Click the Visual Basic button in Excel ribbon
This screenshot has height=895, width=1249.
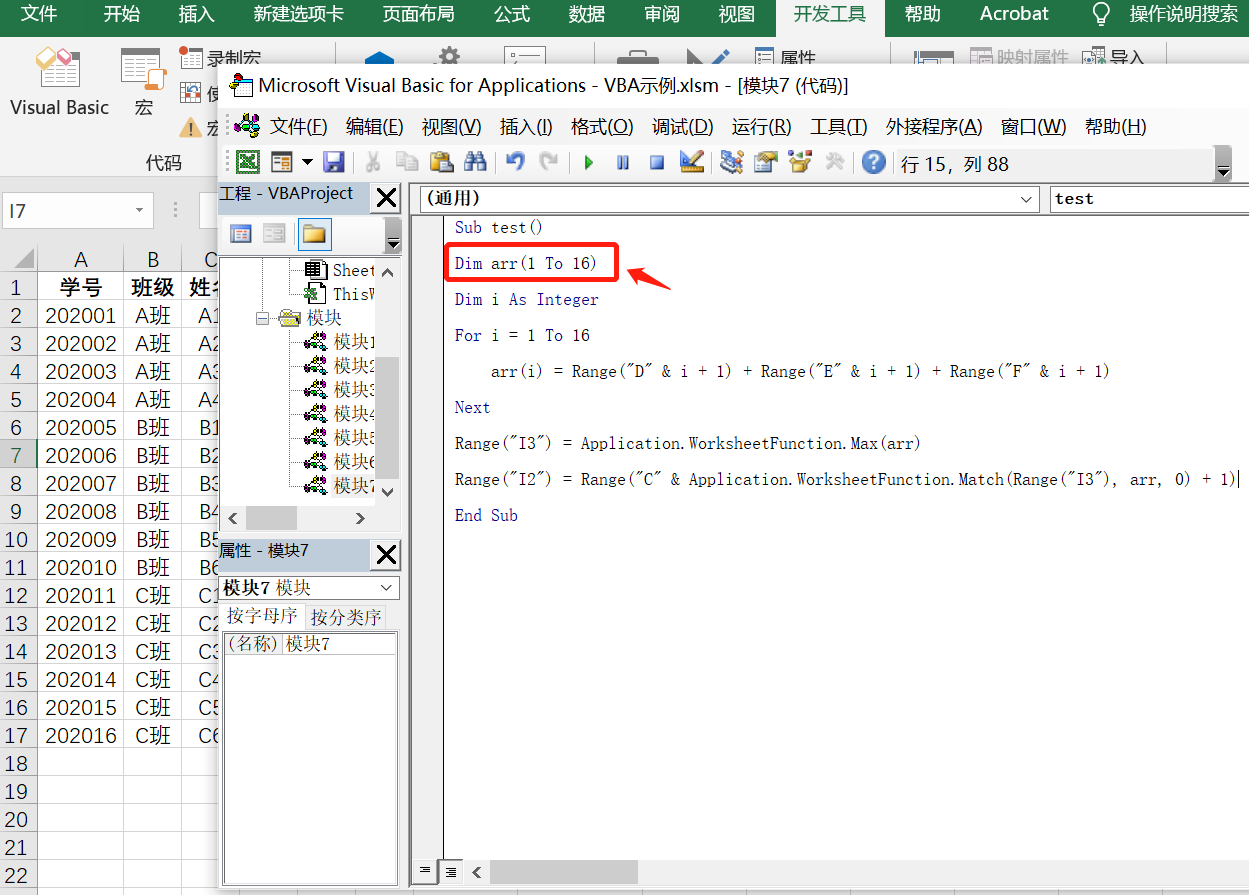[x=59, y=83]
